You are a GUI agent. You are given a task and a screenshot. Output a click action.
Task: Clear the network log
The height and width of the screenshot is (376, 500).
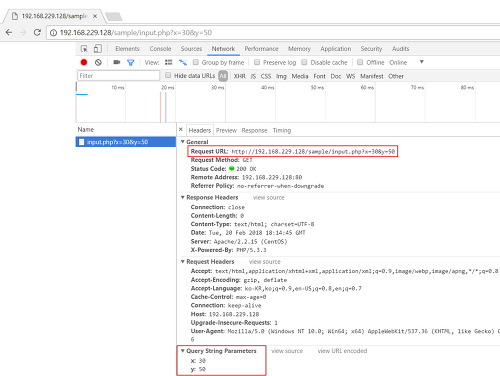pyautogui.click(x=98, y=62)
